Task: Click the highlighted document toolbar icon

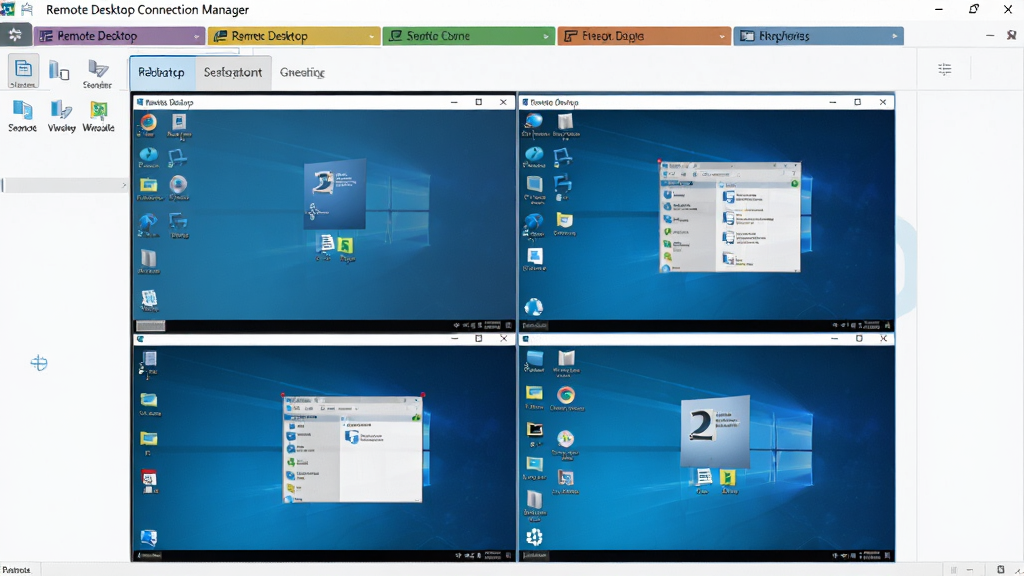Action: tap(23, 72)
